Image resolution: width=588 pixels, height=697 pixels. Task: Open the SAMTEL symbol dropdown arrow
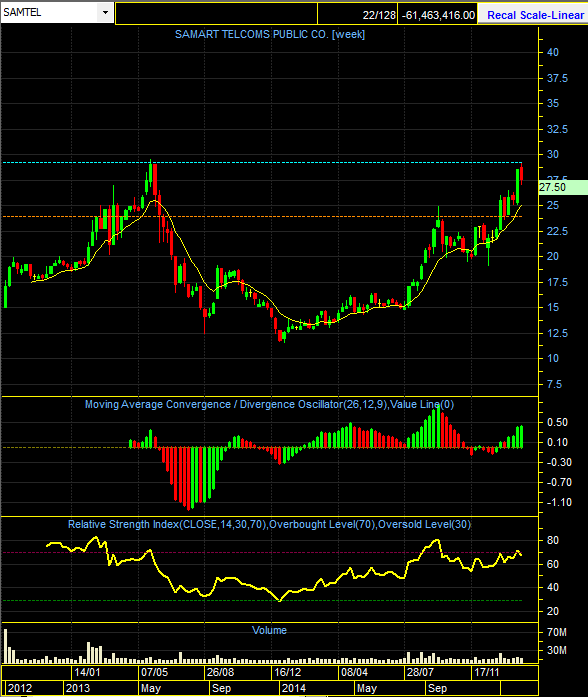105,12
